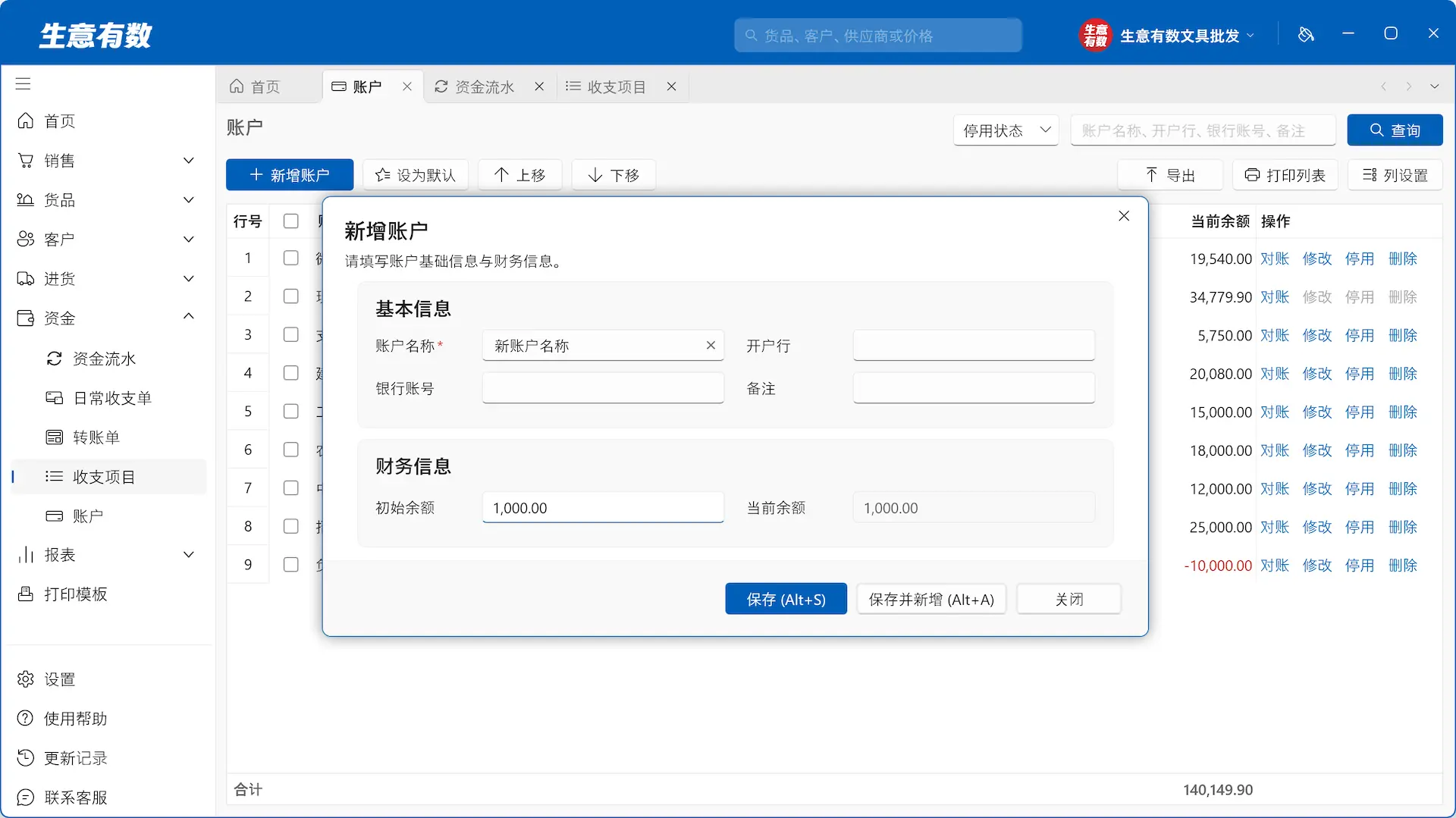Image resolution: width=1456 pixels, height=818 pixels.
Task: Check the checkbox in row 7
Action: click(x=290, y=488)
